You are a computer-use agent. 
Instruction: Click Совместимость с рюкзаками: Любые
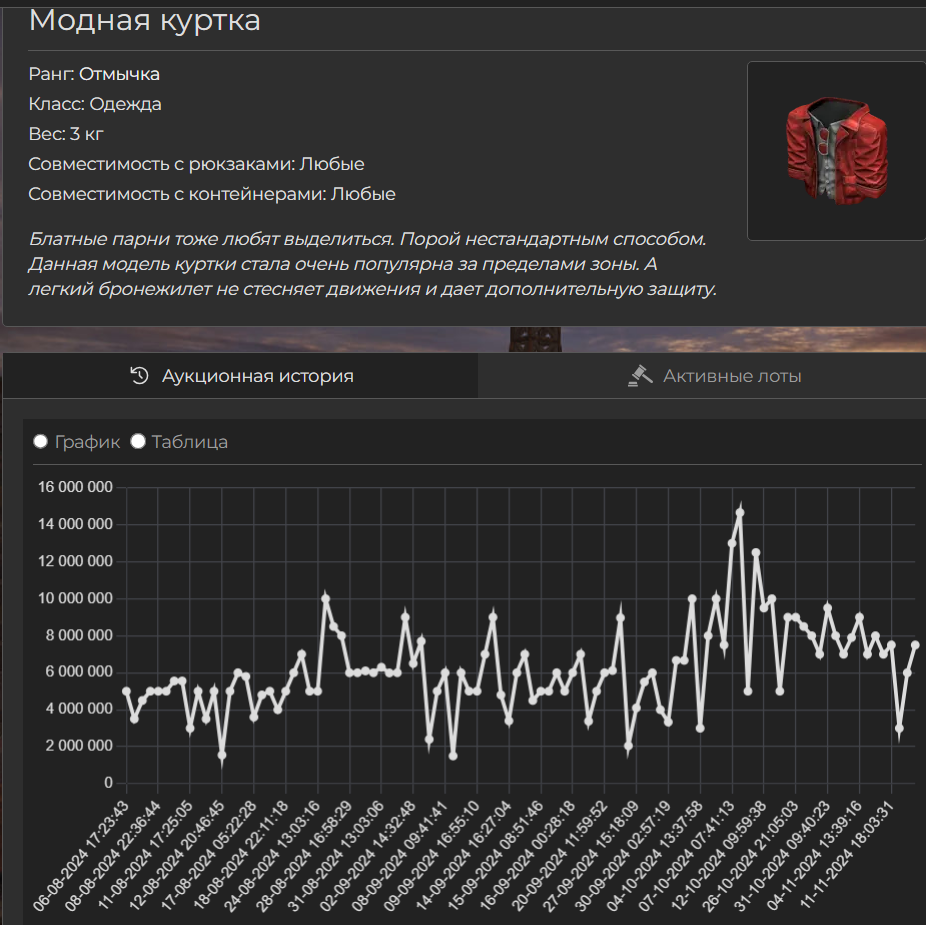196,164
